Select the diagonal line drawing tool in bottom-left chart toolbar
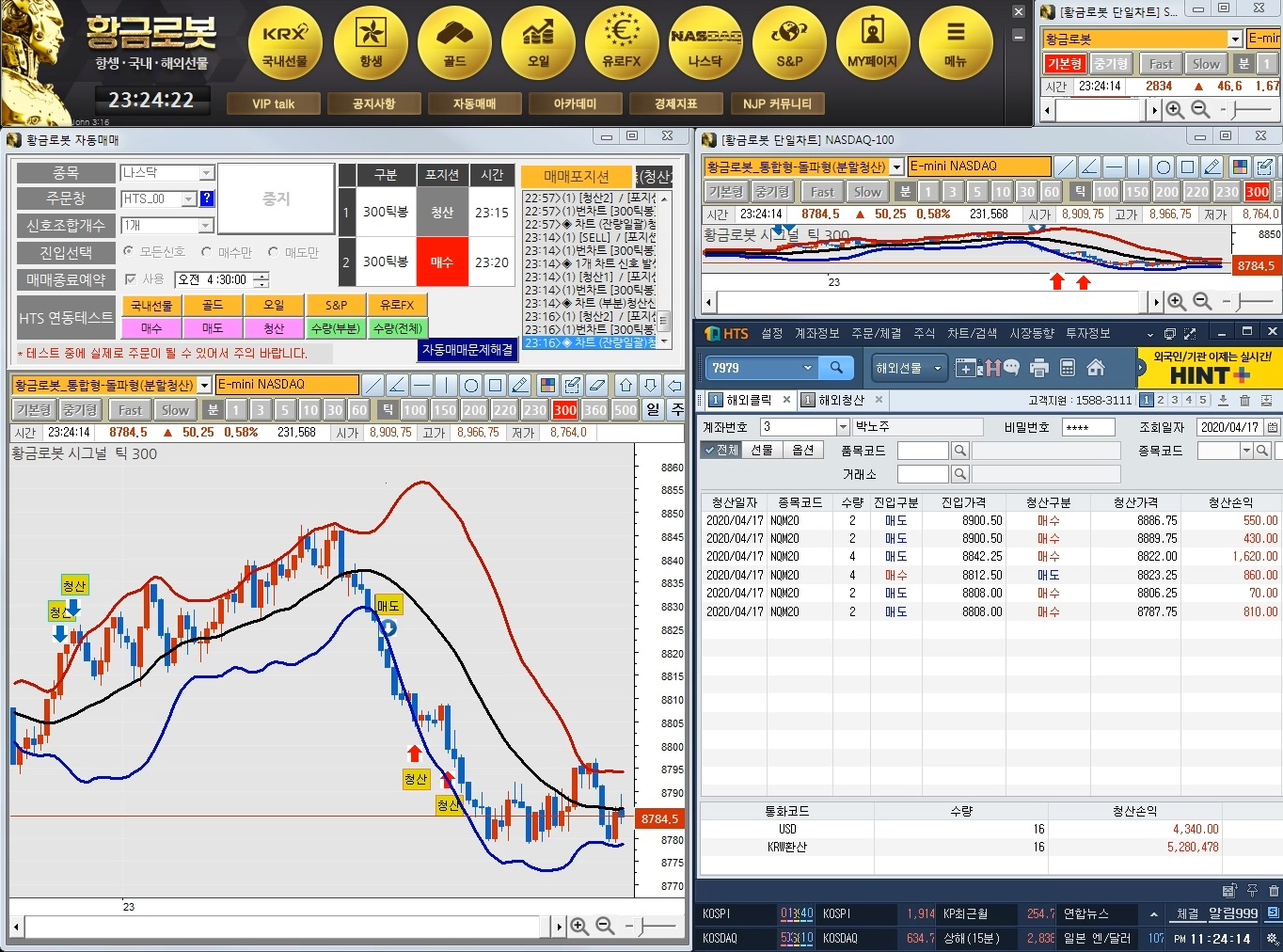Viewport: 1283px width, 952px height. tap(373, 385)
